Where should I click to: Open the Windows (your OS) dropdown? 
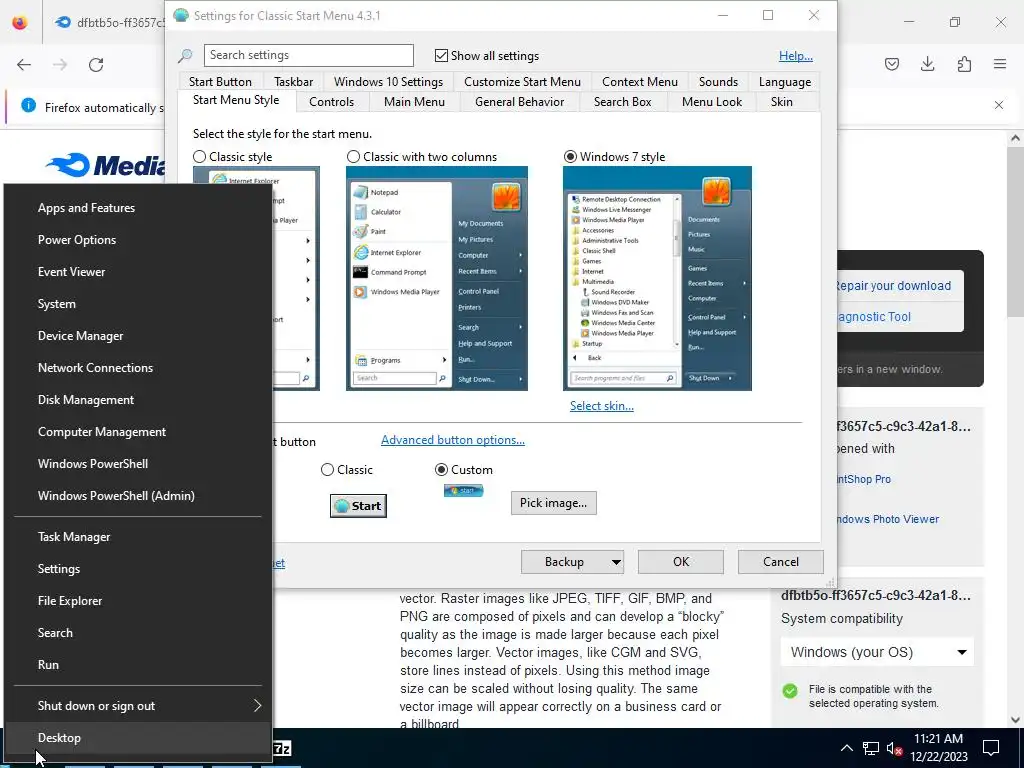[x=877, y=652]
